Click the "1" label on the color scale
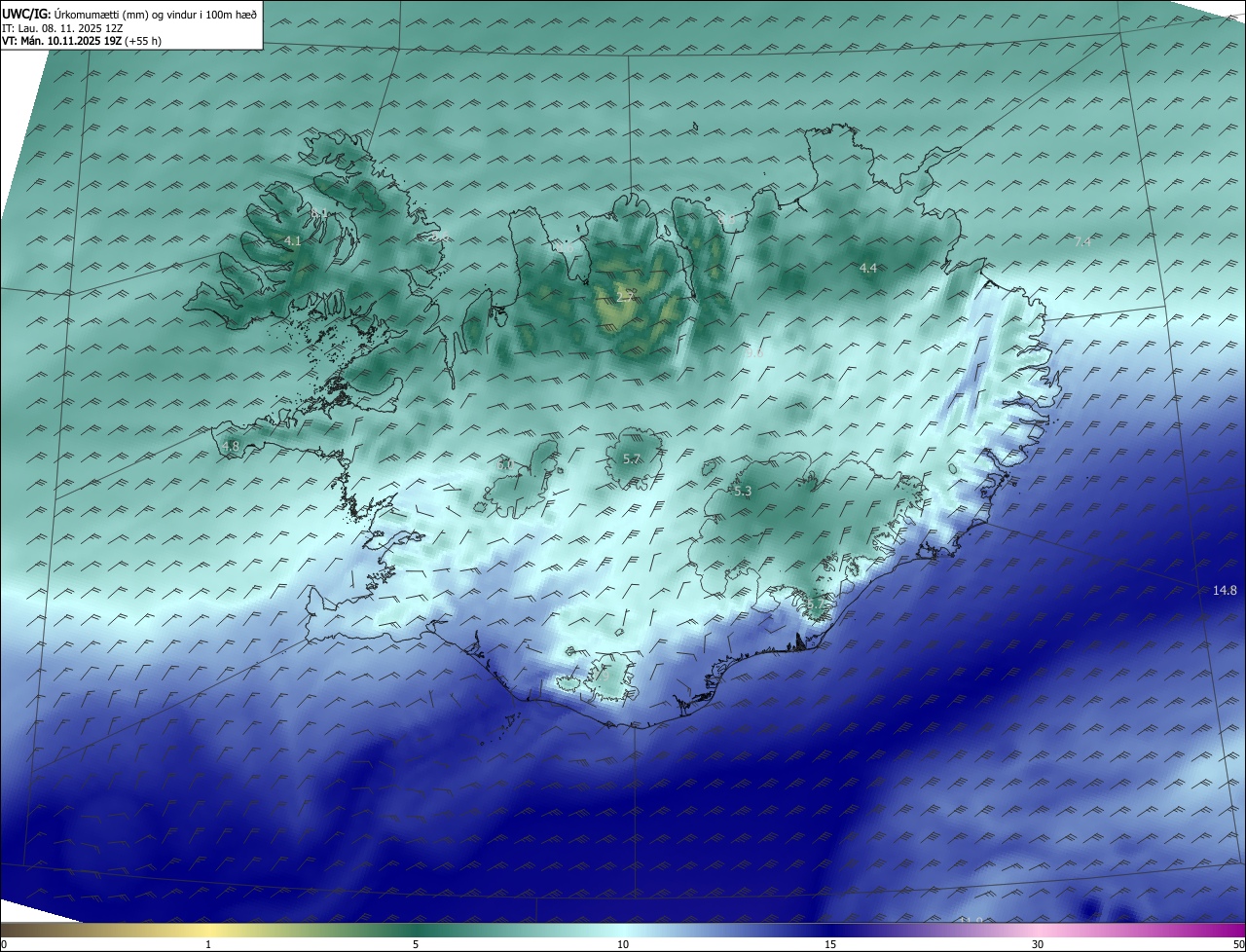This screenshot has height=952, width=1246. coord(208,944)
